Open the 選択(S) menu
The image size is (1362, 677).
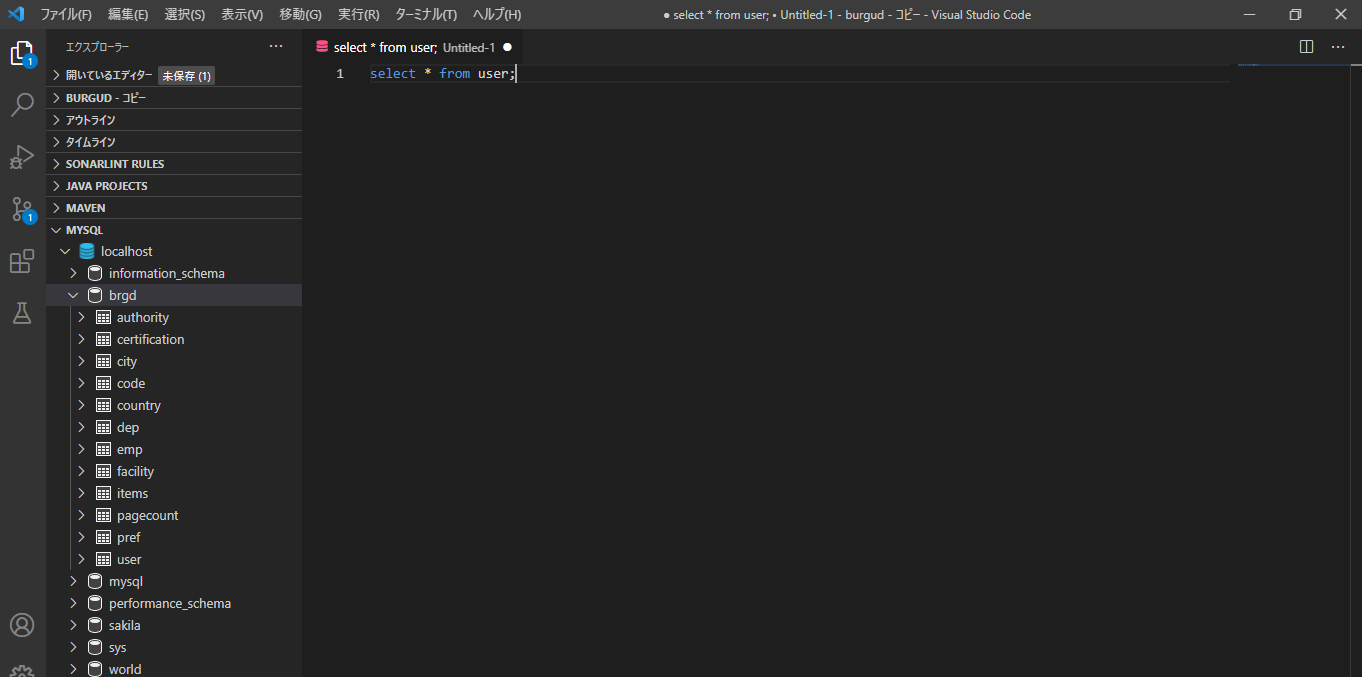(x=184, y=15)
